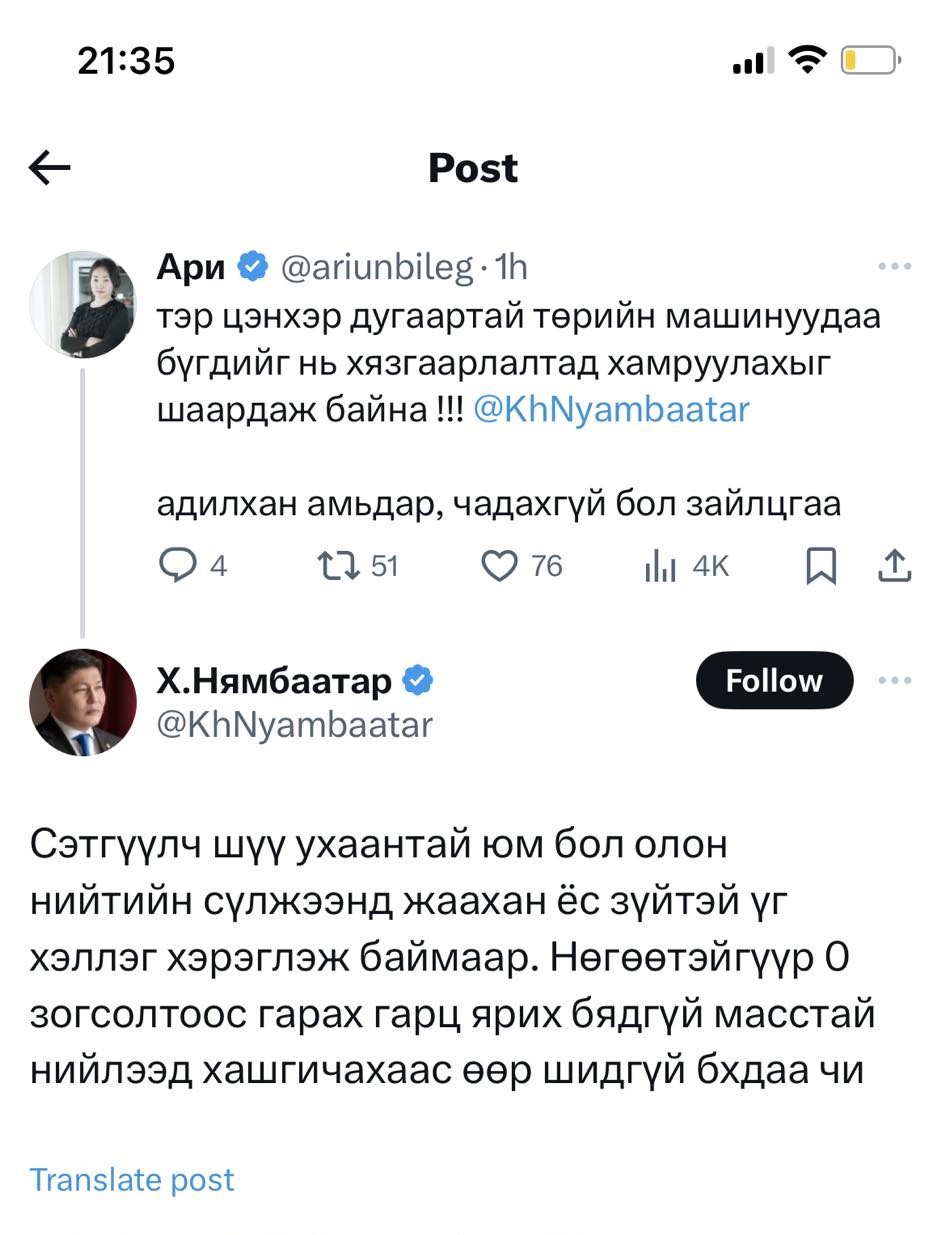Follow Х.Нямбаатар
This screenshot has height=1235, width=941.
point(774,681)
